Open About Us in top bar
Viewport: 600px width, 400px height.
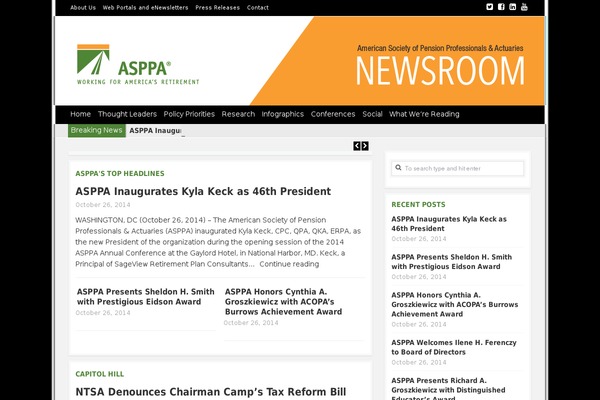click(x=83, y=8)
